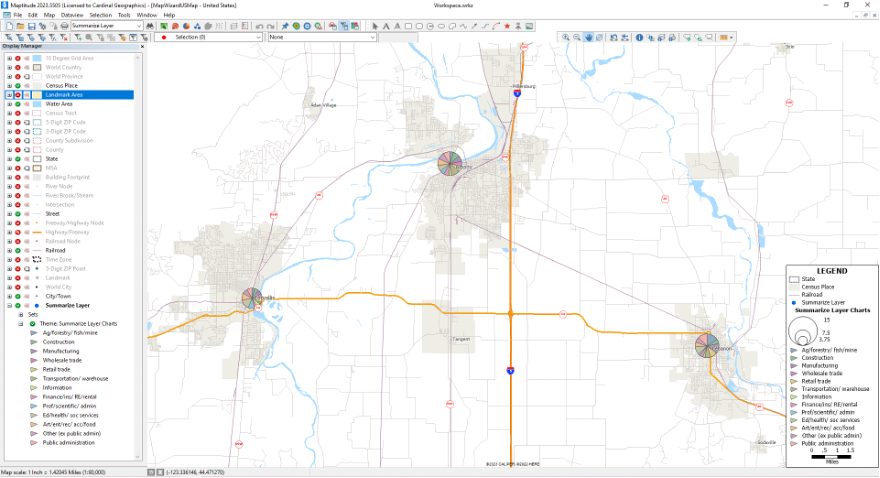Click the red star drawing tool

(507, 26)
